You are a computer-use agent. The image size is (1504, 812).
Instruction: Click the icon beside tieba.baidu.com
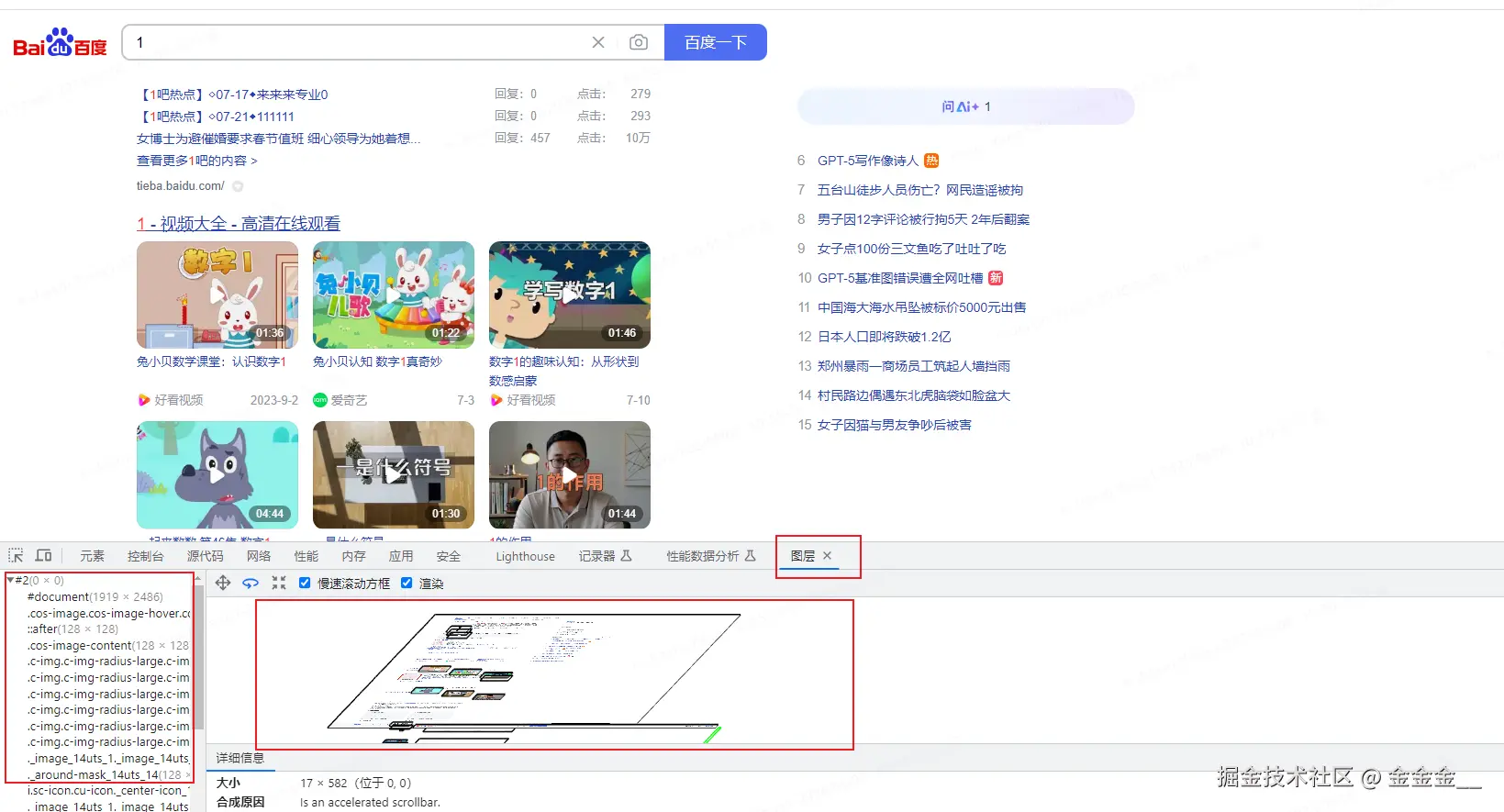pos(238,186)
